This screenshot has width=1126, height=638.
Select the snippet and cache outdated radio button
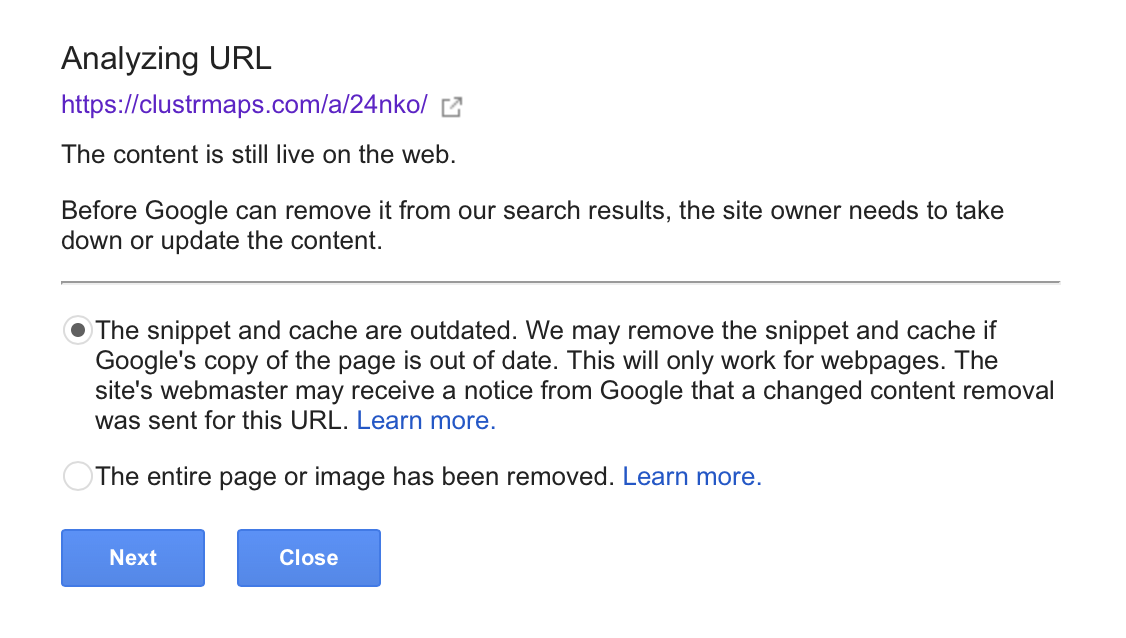point(77,329)
